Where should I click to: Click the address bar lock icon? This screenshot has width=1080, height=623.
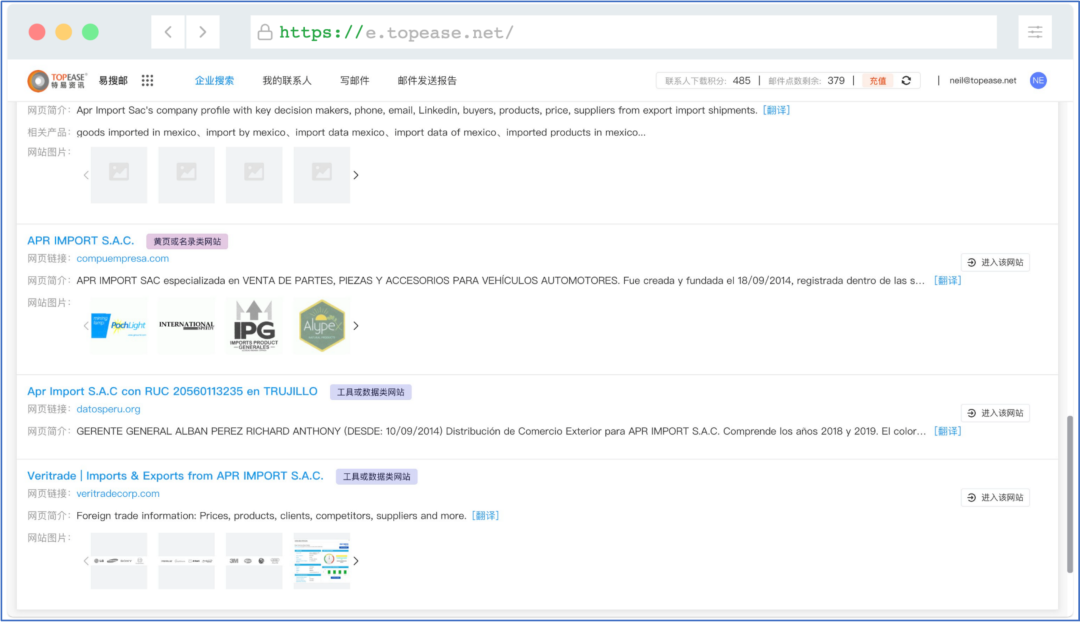264,32
